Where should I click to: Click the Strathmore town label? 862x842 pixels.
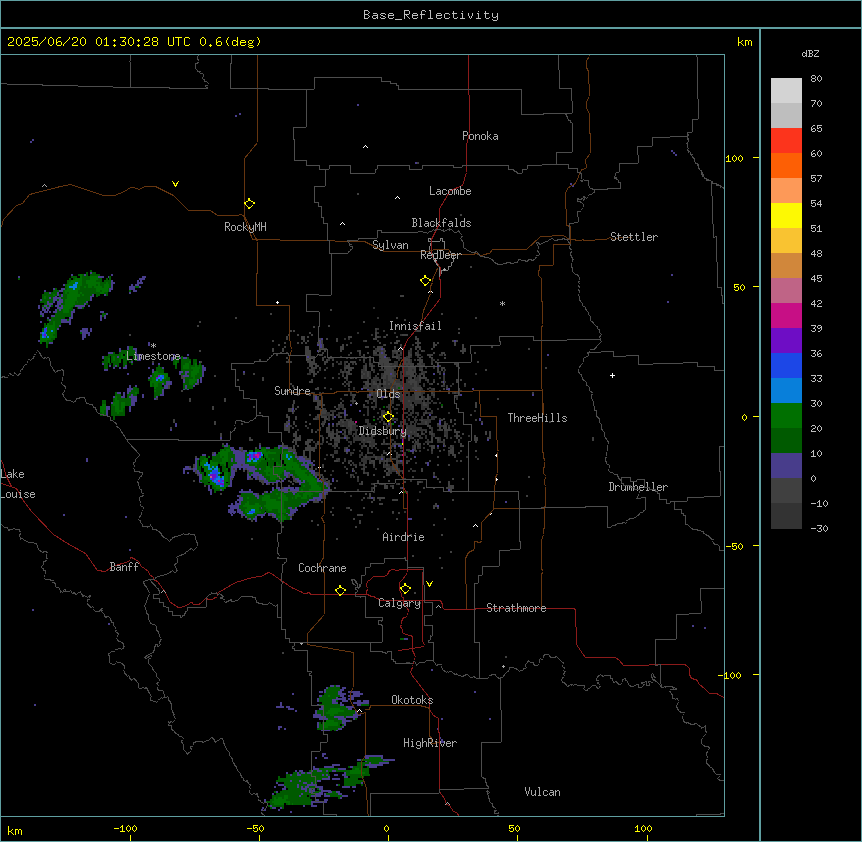516,608
